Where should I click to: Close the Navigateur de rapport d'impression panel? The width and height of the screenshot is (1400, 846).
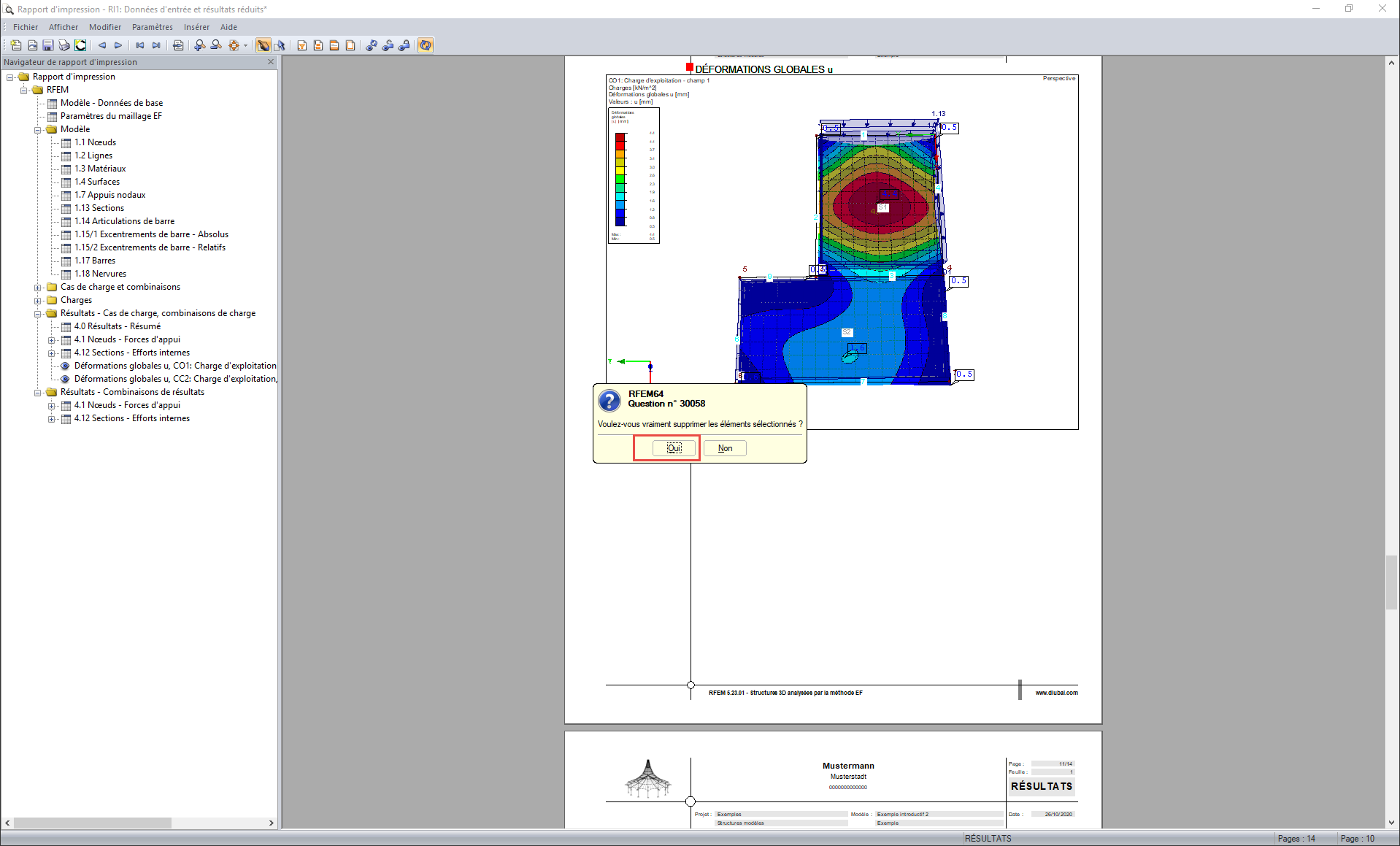271,62
